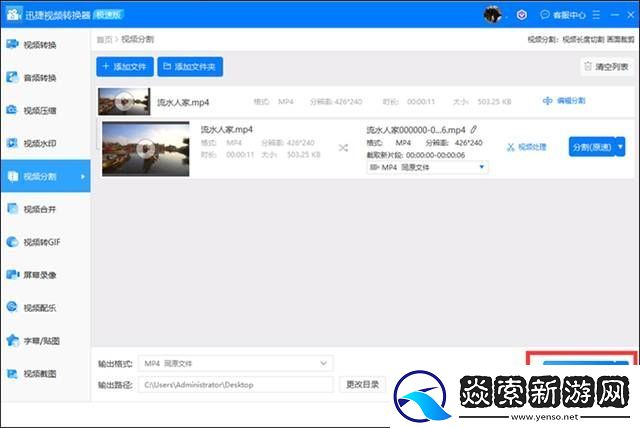Click the pencil rename icon beside output name
The height and width of the screenshot is (428, 640).
tap(473, 130)
